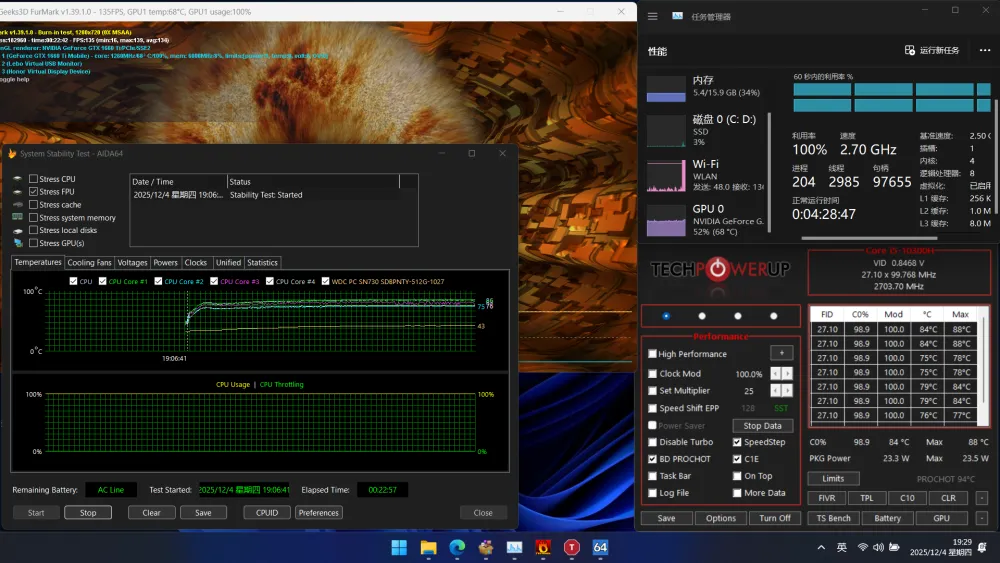Uncheck BD PROCHOT in ThrottleStop
Image resolution: width=1000 pixels, height=563 pixels.
click(x=653, y=459)
